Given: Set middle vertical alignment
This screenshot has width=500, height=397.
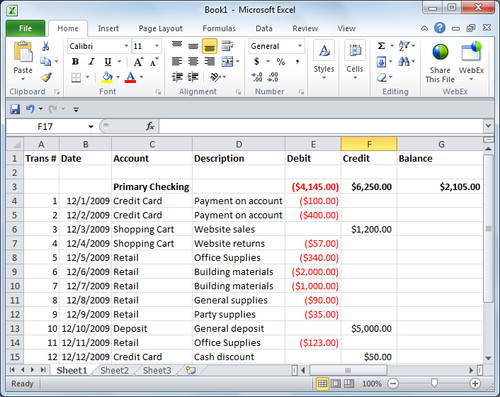Looking at the screenshot, I should pos(193,46).
